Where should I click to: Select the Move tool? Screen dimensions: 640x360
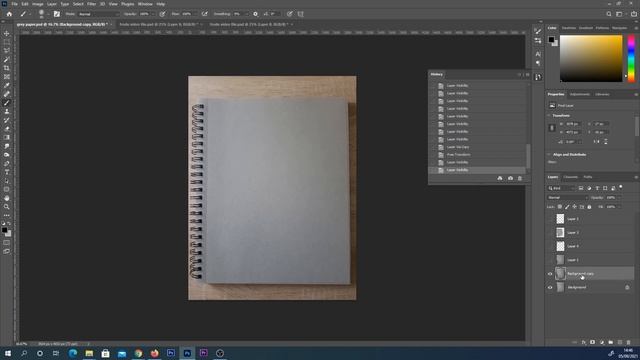click(7, 33)
